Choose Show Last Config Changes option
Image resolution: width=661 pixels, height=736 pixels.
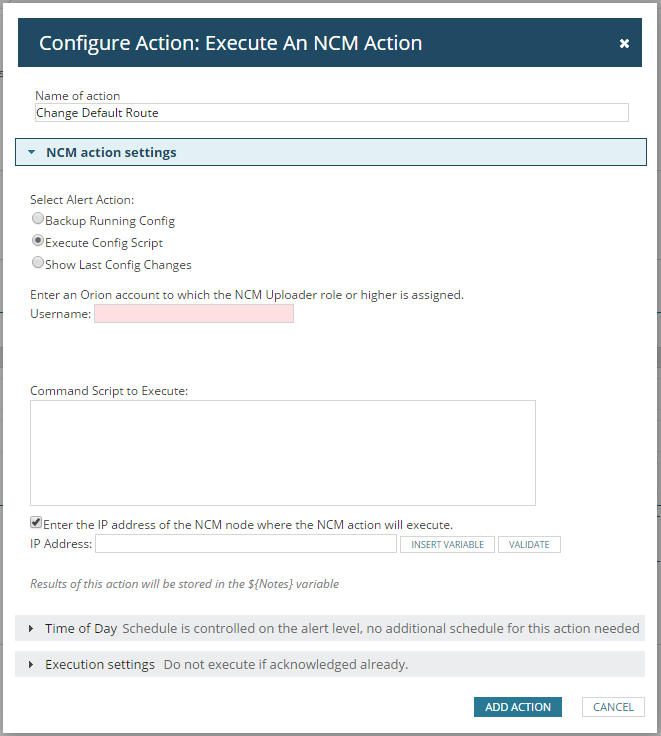[38, 263]
